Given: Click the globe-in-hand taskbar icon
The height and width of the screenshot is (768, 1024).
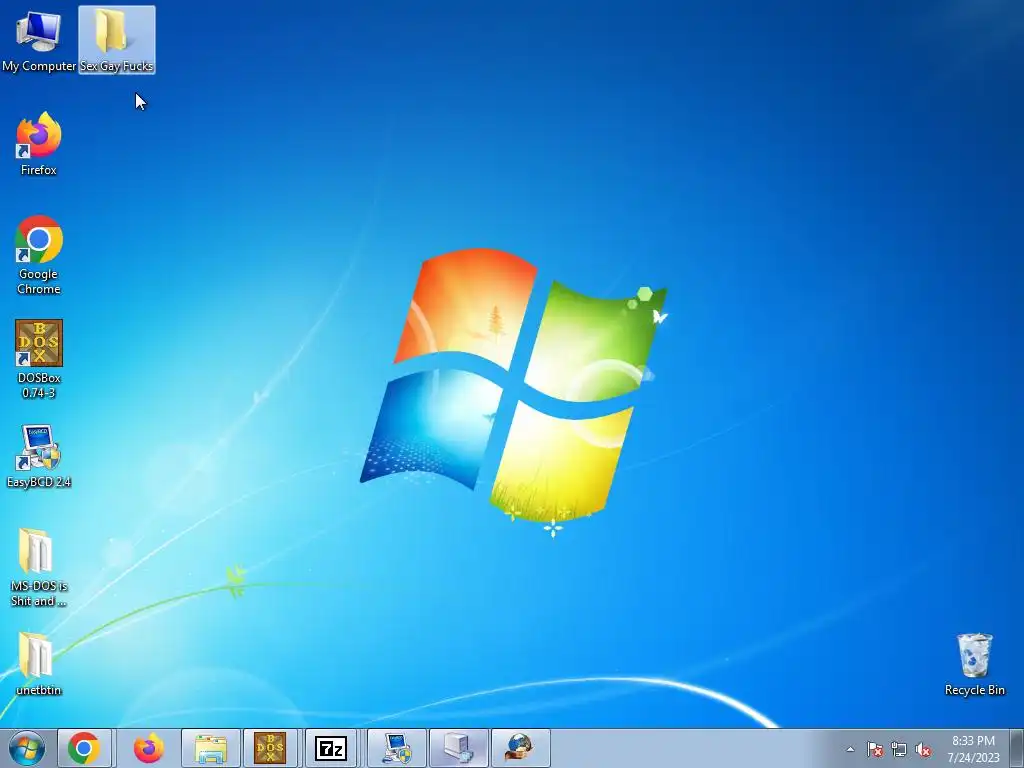Looking at the screenshot, I should [520, 748].
